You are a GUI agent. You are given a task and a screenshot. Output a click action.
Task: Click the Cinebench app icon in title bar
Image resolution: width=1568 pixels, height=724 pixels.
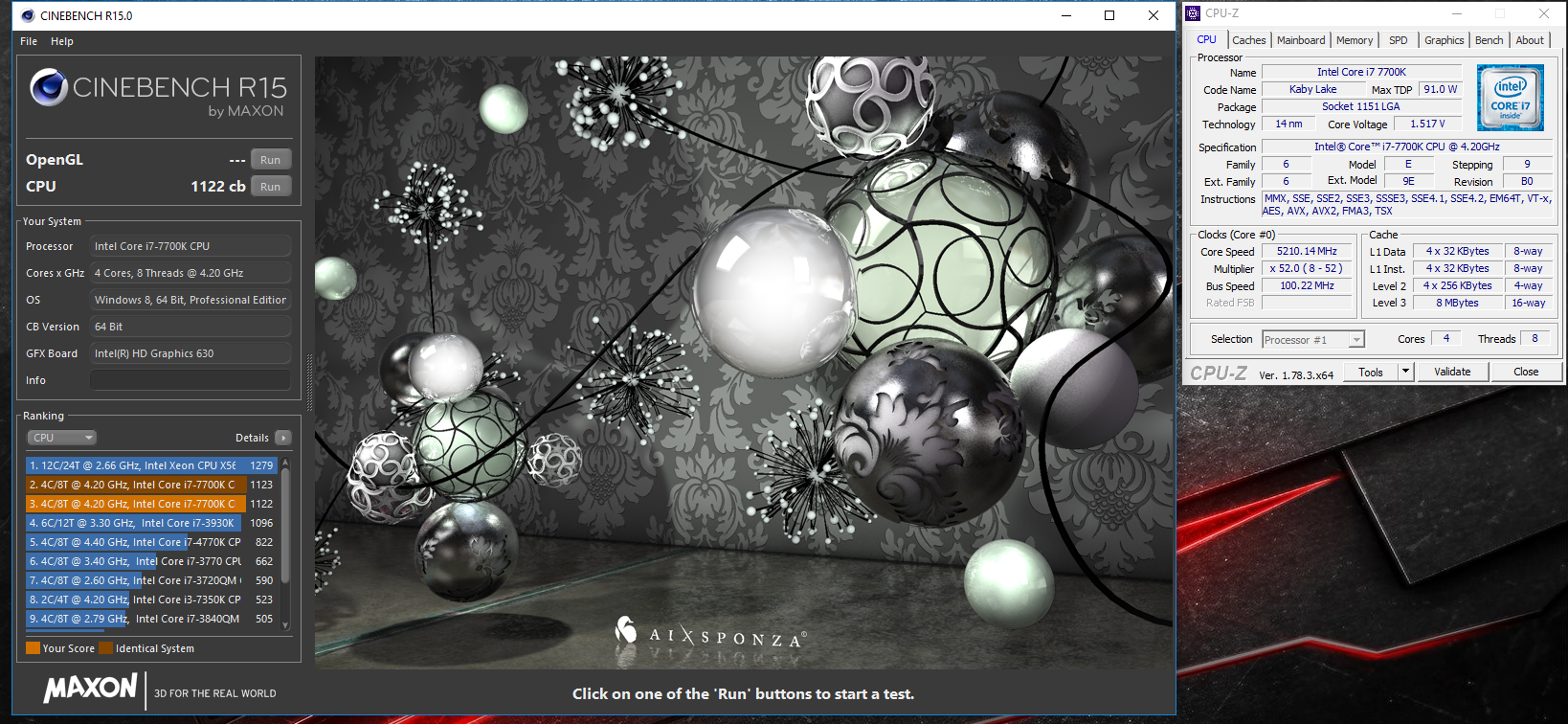[x=27, y=15]
